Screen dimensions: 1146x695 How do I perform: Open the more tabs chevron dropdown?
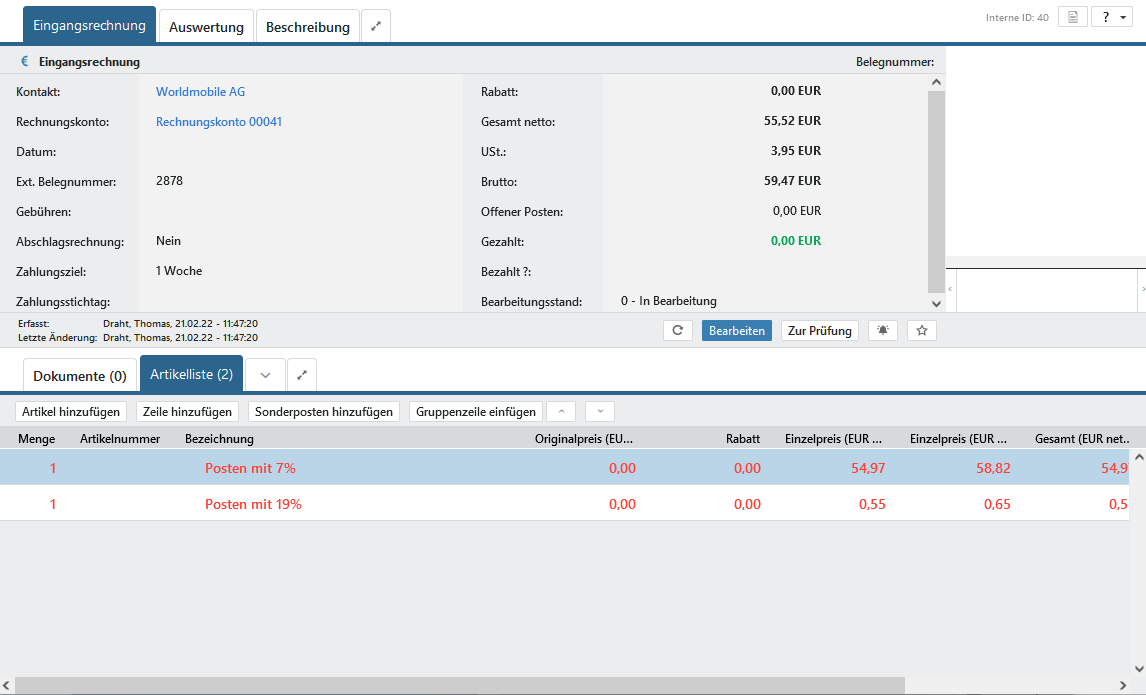click(x=265, y=375)
